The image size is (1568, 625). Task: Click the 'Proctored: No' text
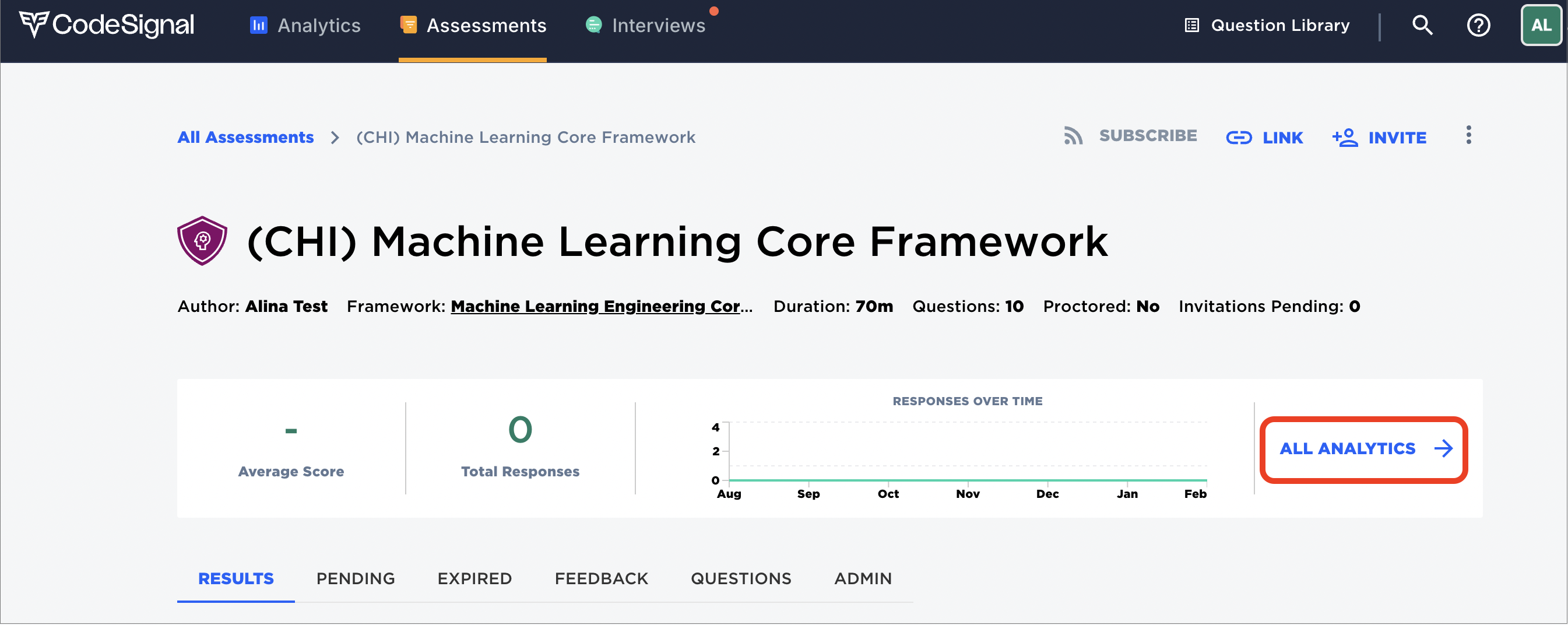click(1101, 307)
